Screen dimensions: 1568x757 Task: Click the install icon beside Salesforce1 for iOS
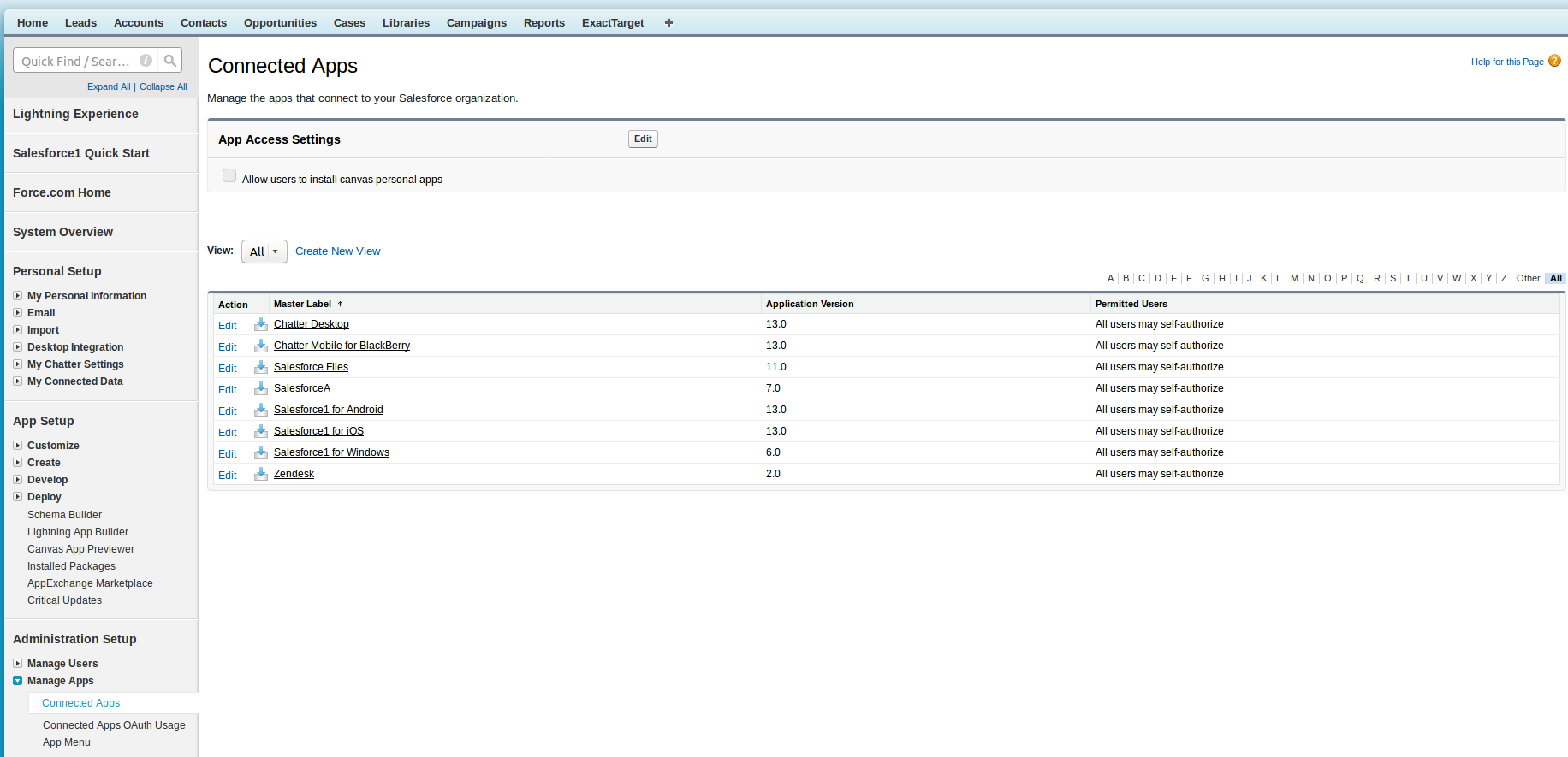261,431
